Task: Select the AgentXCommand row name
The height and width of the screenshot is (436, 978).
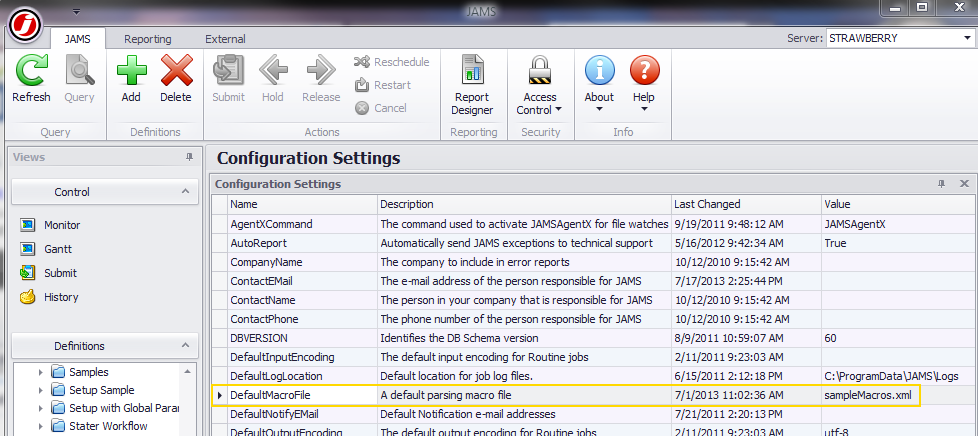Action: [271, 224]
